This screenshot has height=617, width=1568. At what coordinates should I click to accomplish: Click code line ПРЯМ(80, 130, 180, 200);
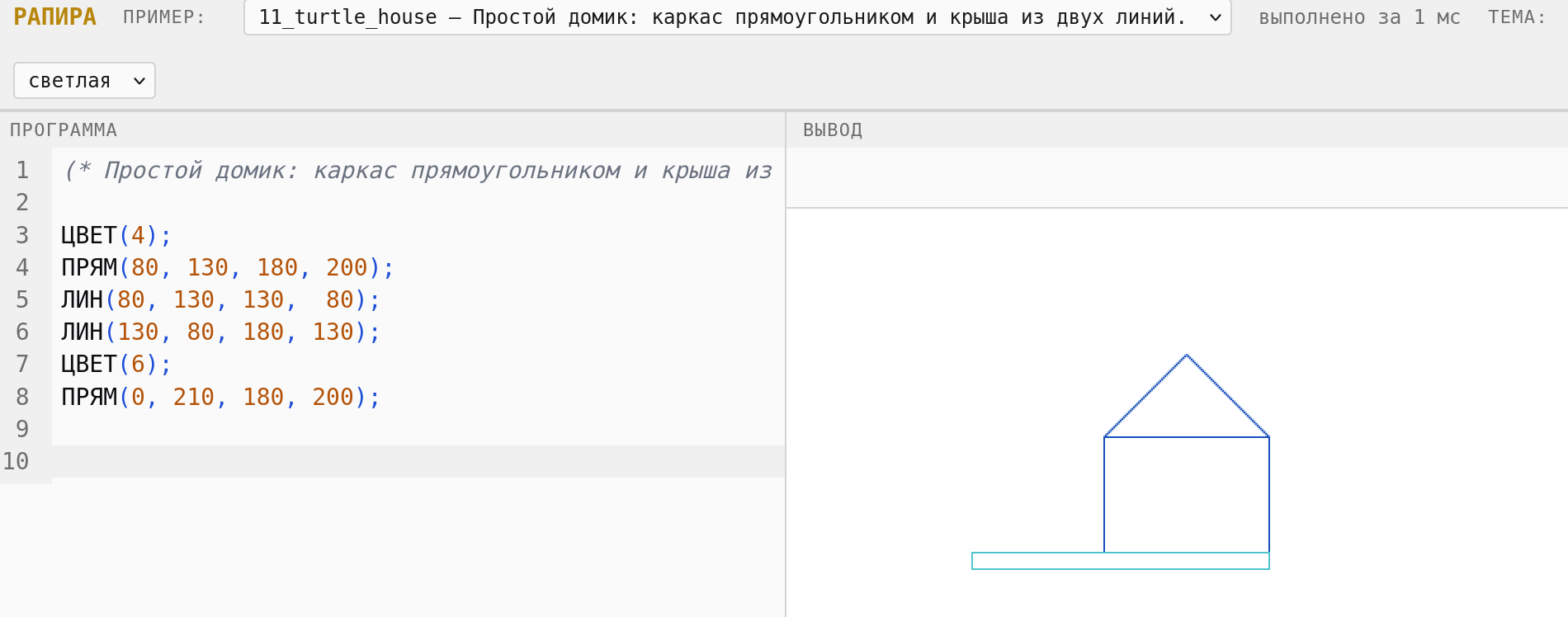click(x=228, y=267)
